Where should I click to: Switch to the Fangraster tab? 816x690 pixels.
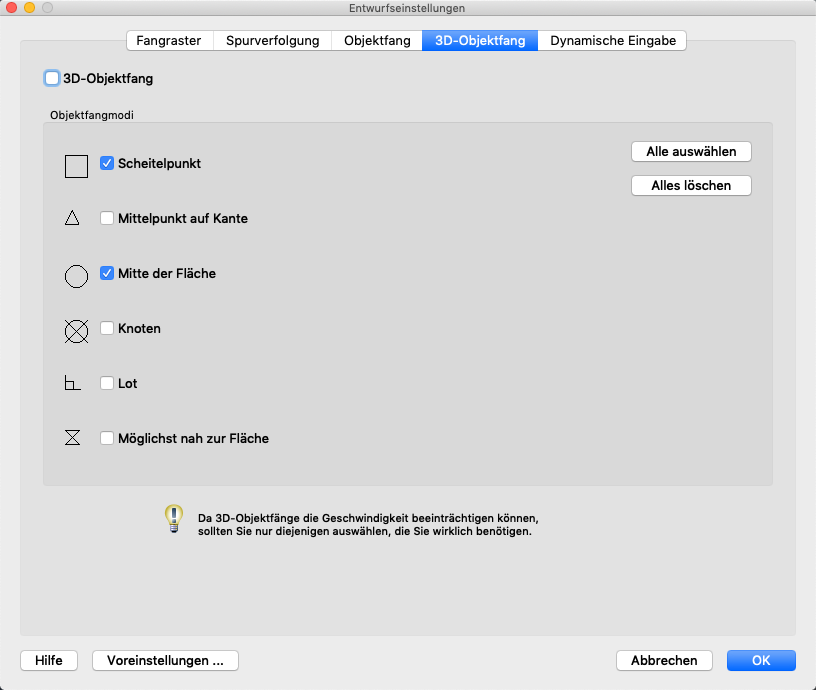[169, 41]
